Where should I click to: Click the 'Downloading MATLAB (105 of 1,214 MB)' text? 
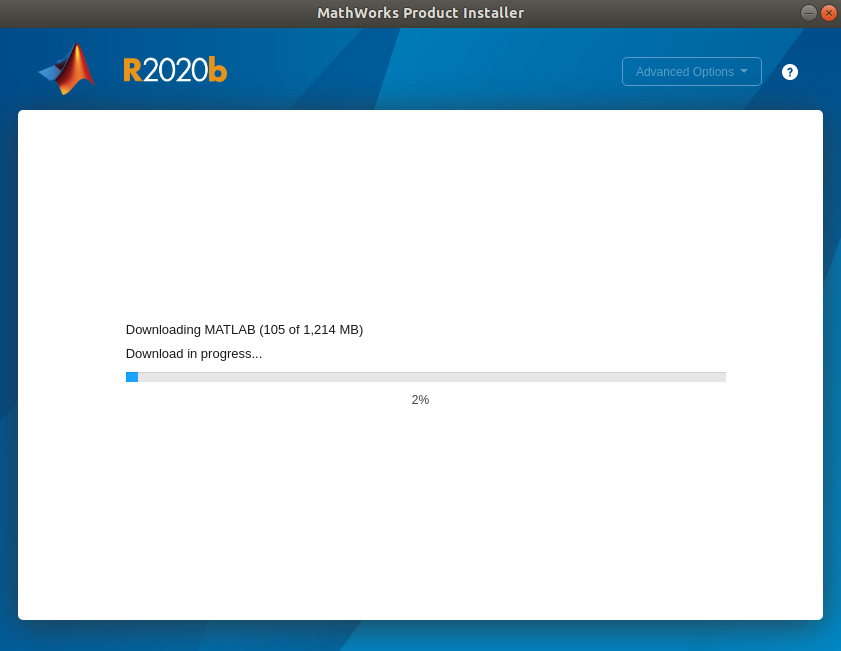coord(244,329)
